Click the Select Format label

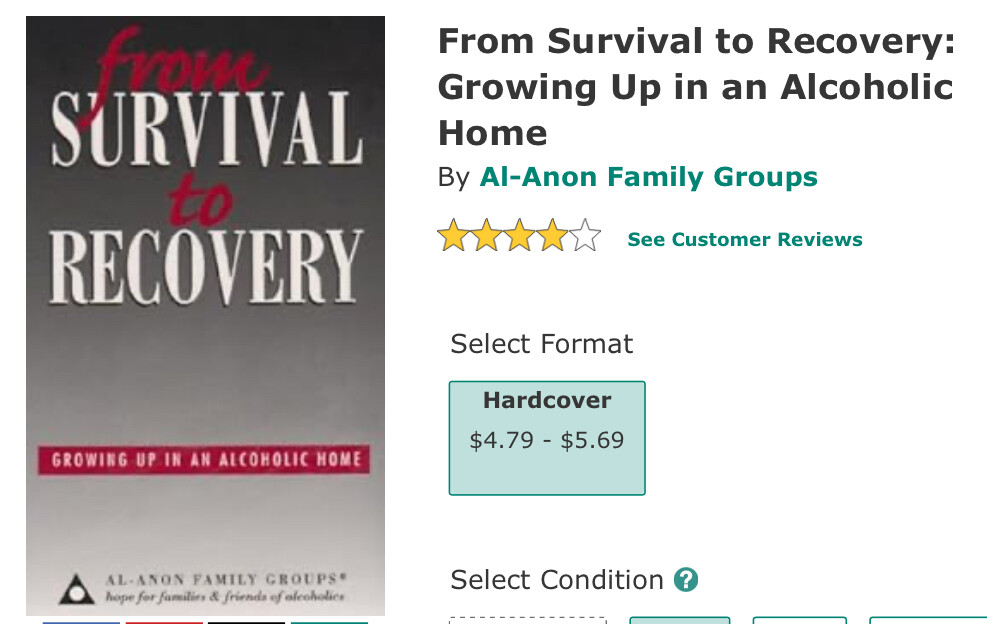coord(541,344)
